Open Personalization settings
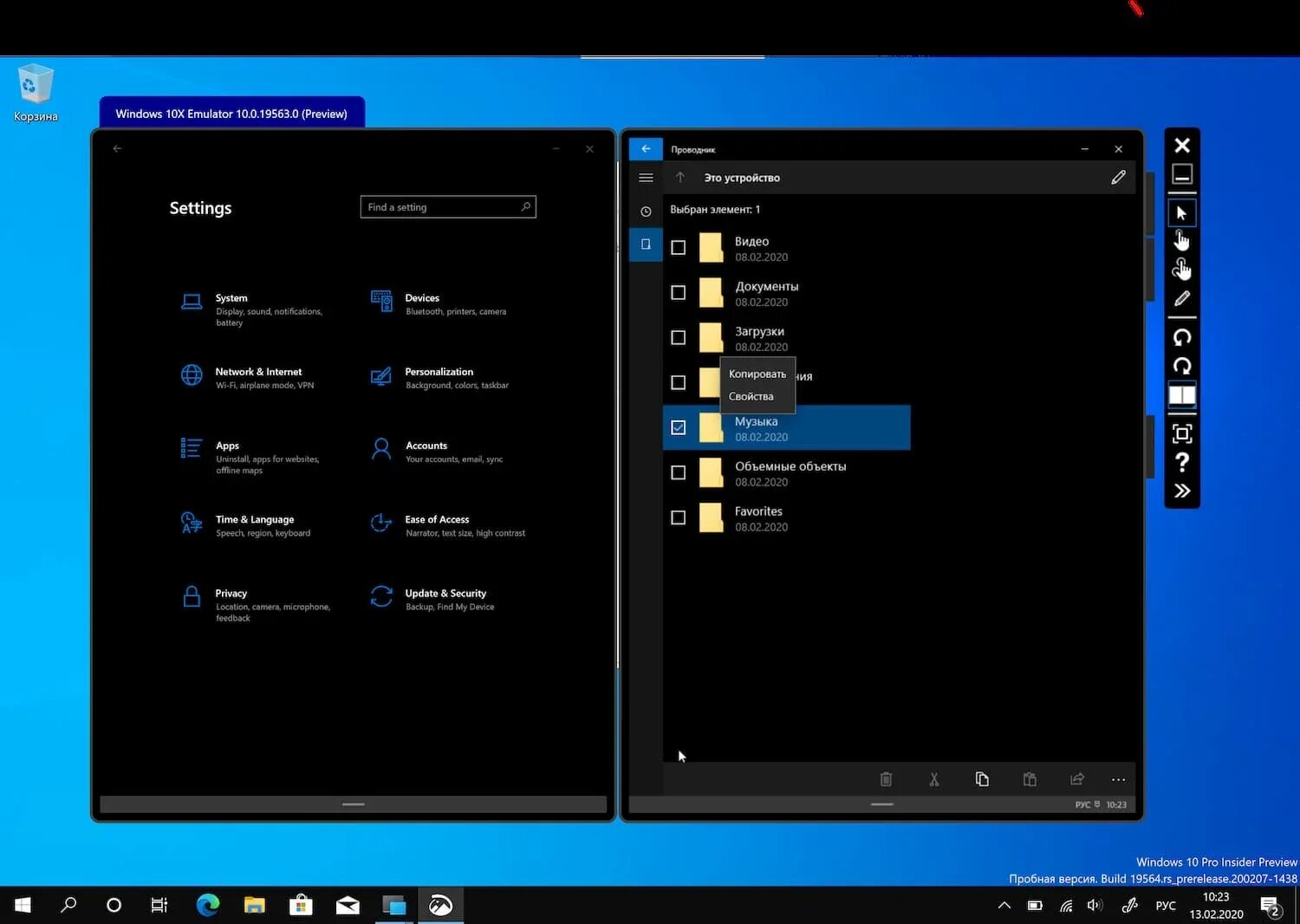This screenshot has width=1300, height=924. (x=439, y=378)
